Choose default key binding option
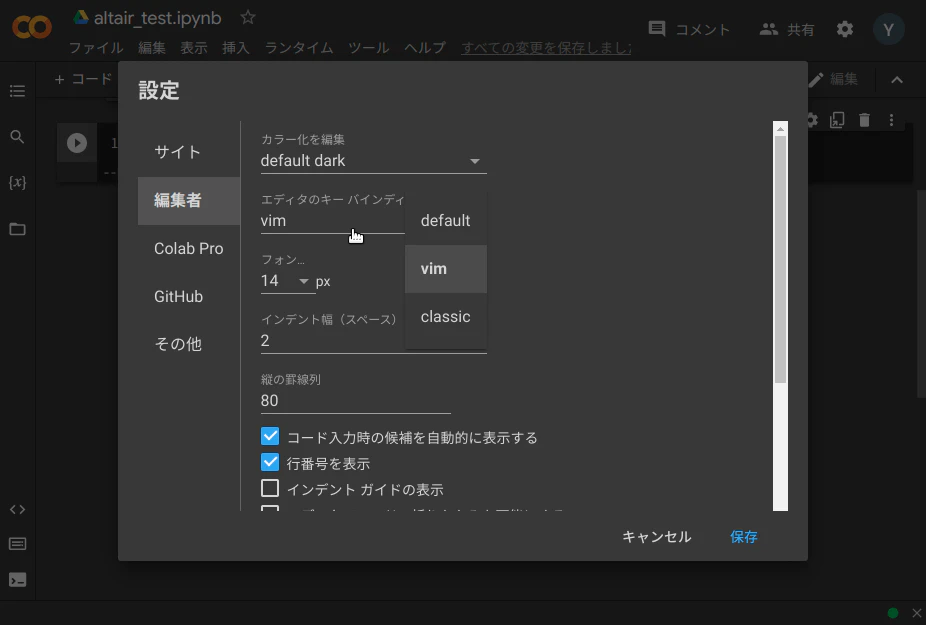The width and height of the screenshot is (926, 625). pos(446,221)
